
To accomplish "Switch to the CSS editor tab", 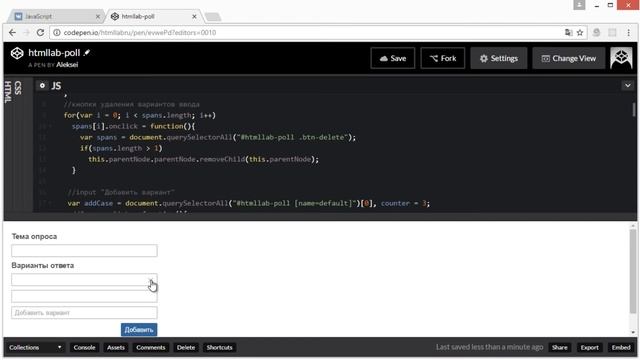I will [18, 88].
